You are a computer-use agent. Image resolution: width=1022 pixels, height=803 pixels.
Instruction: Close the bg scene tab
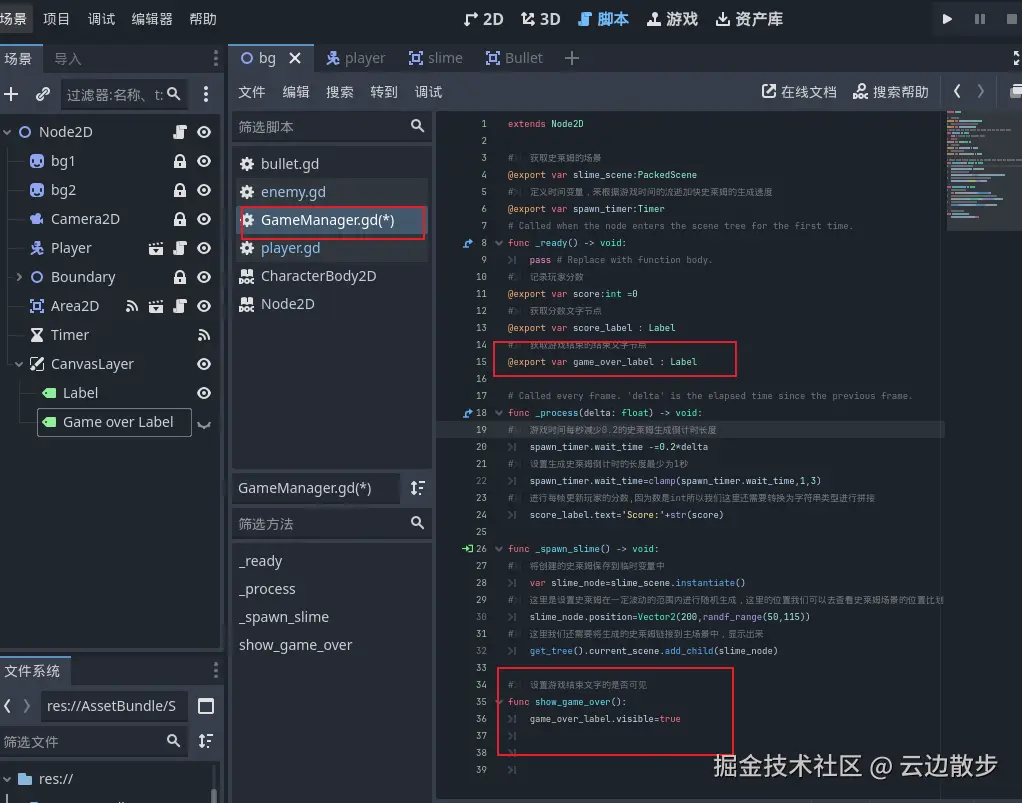pos(295,58)
